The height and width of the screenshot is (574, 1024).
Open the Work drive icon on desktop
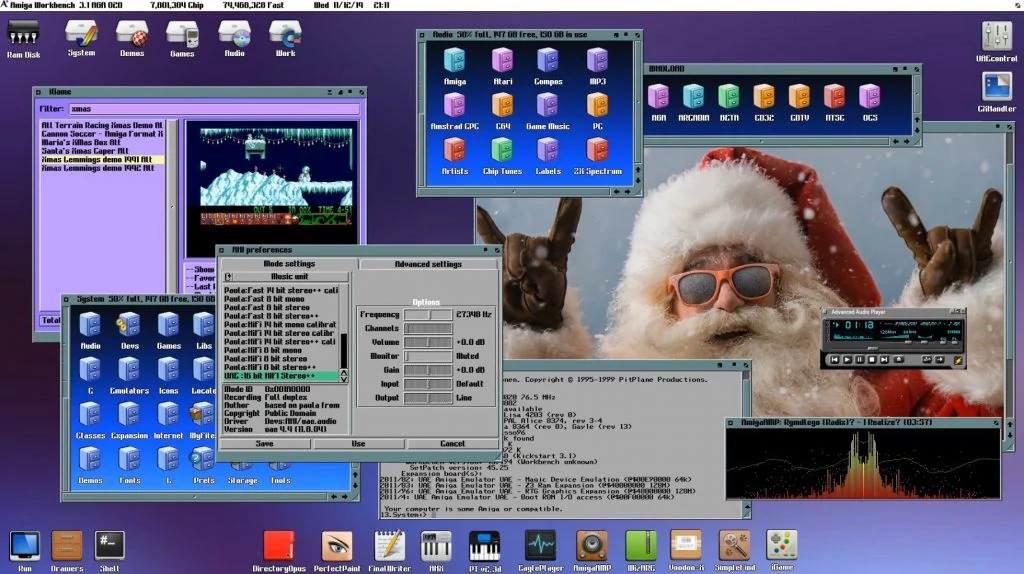tap(285, 38)
